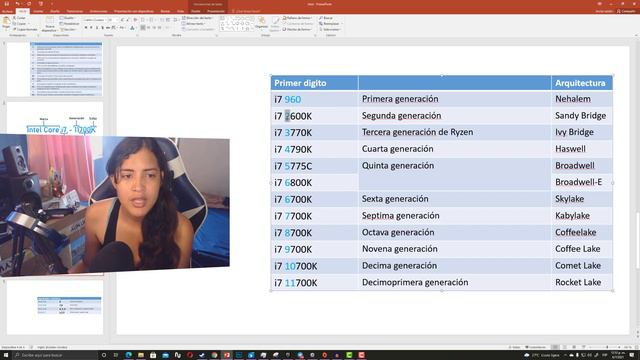Click the Nueva diapositiva icon

pos(49,20)
